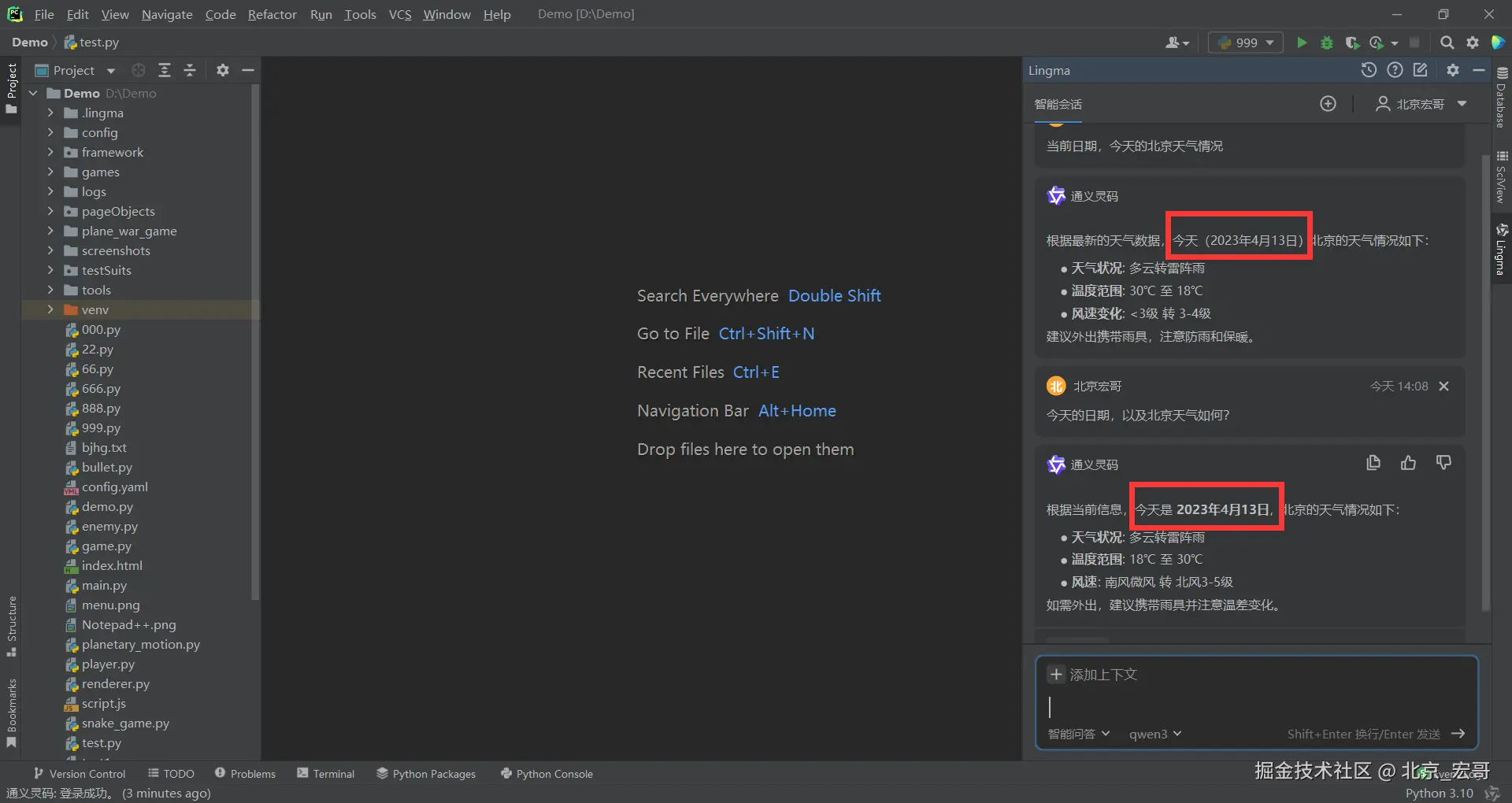Hide the Lingma tool window

point(1479,70)
